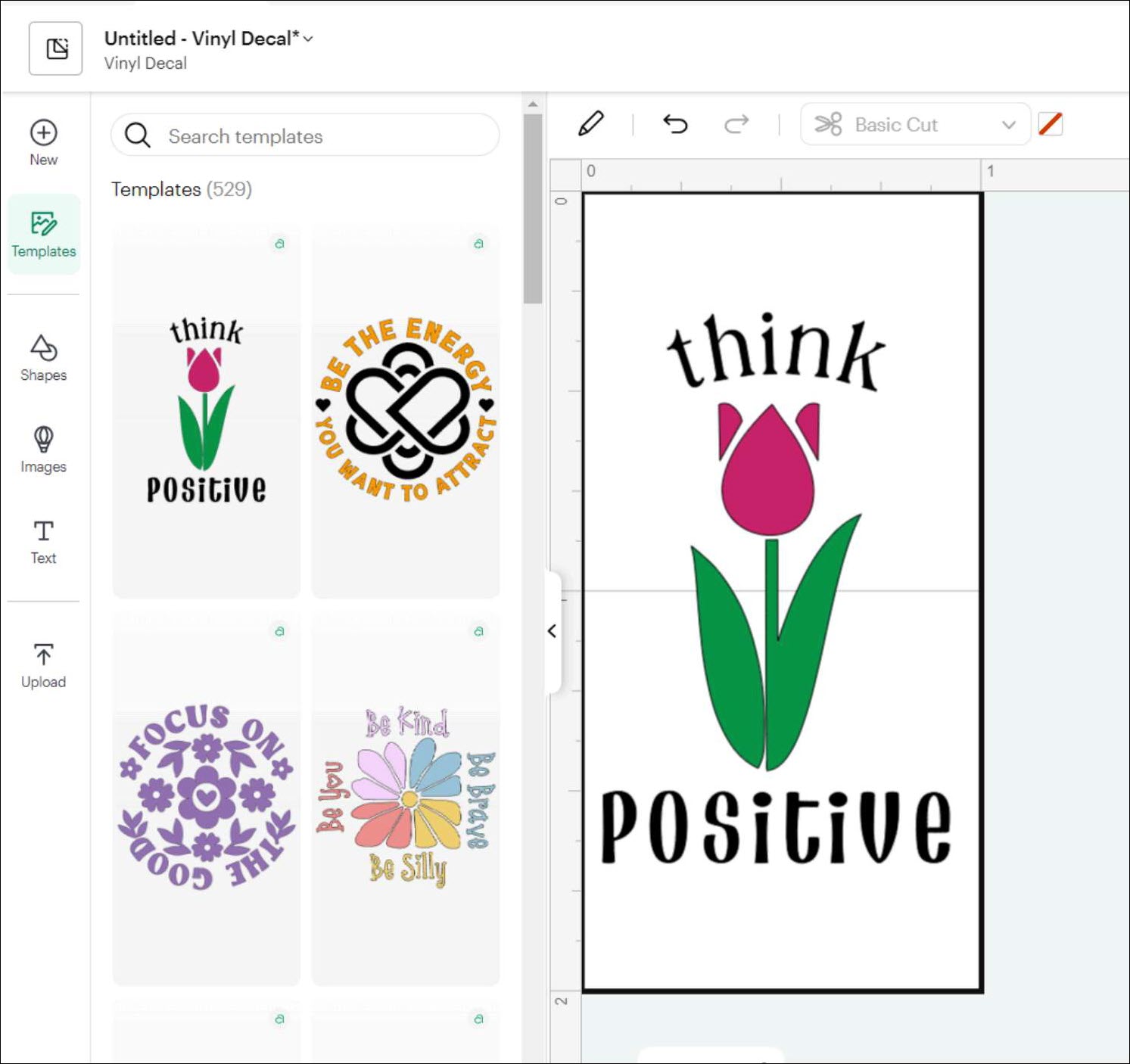The image size is (1130, 1064).
Task: Click the Cricut Access badge on the think positive template
Action: tap(280, 243)
